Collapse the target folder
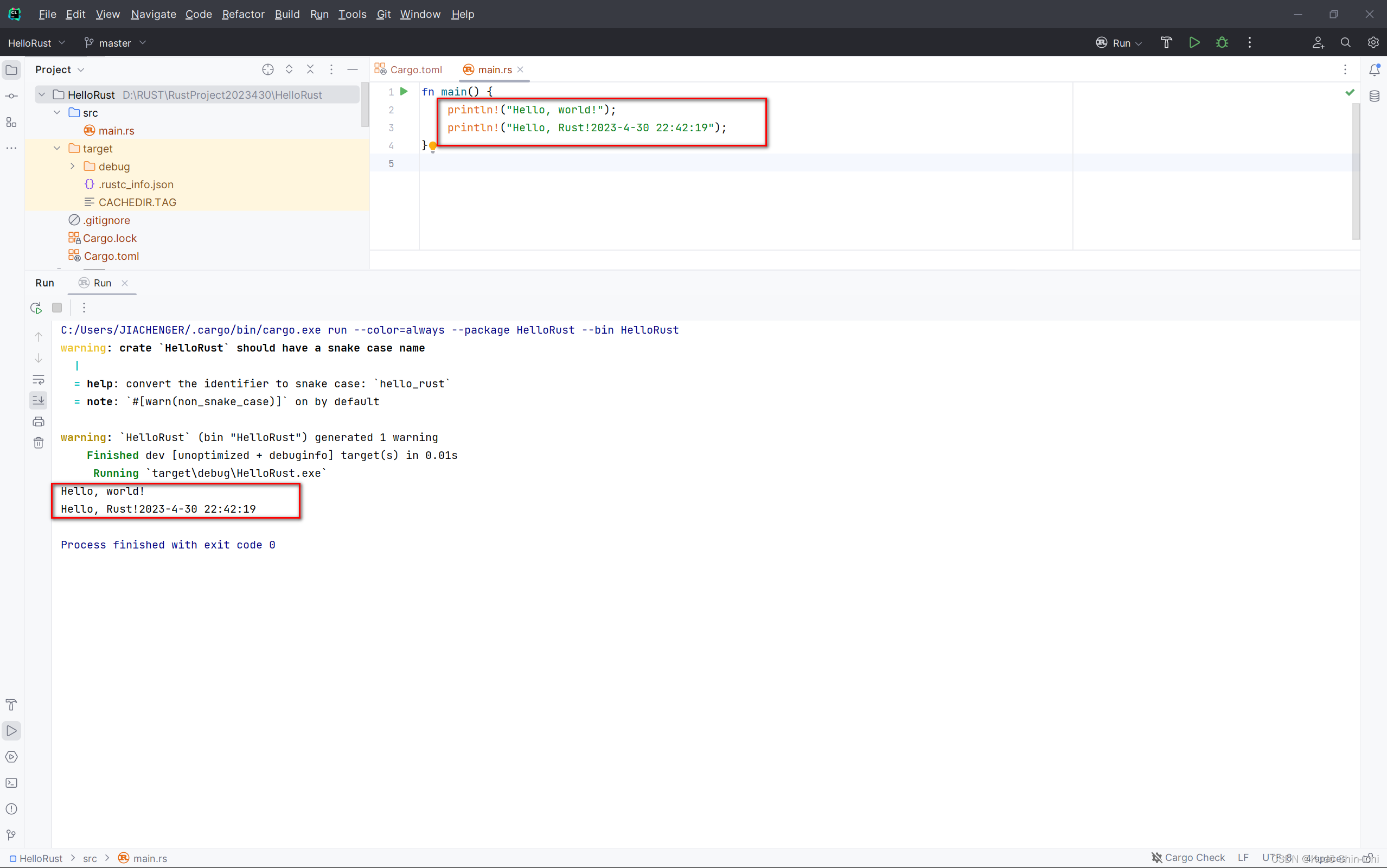1387x868 pixels. (x=57, y=148)
